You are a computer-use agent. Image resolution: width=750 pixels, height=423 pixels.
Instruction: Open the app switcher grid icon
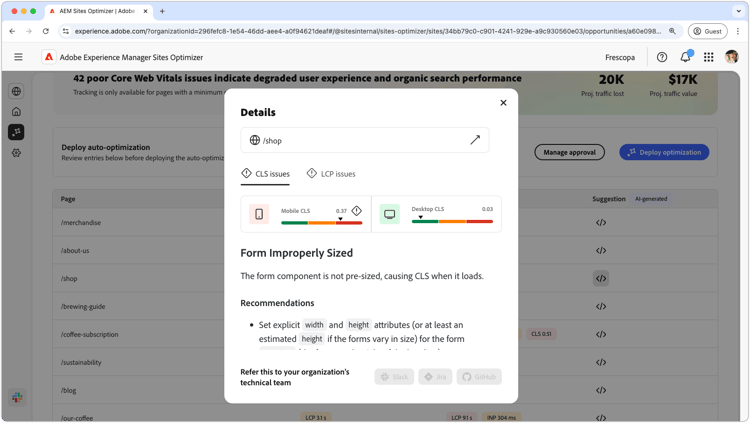(x=708, y=57)
